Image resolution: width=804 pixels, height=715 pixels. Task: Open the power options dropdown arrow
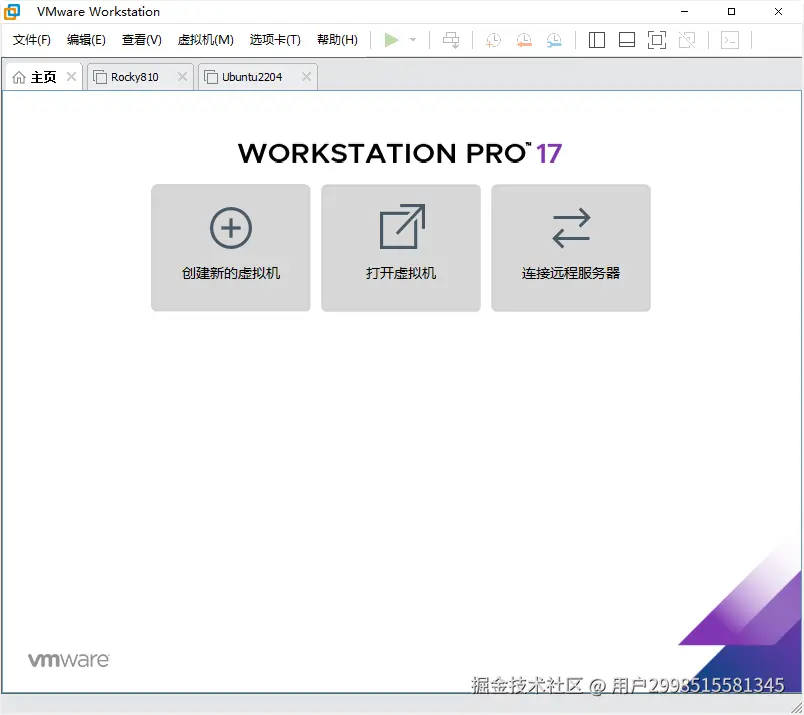(x=413, y=40)
